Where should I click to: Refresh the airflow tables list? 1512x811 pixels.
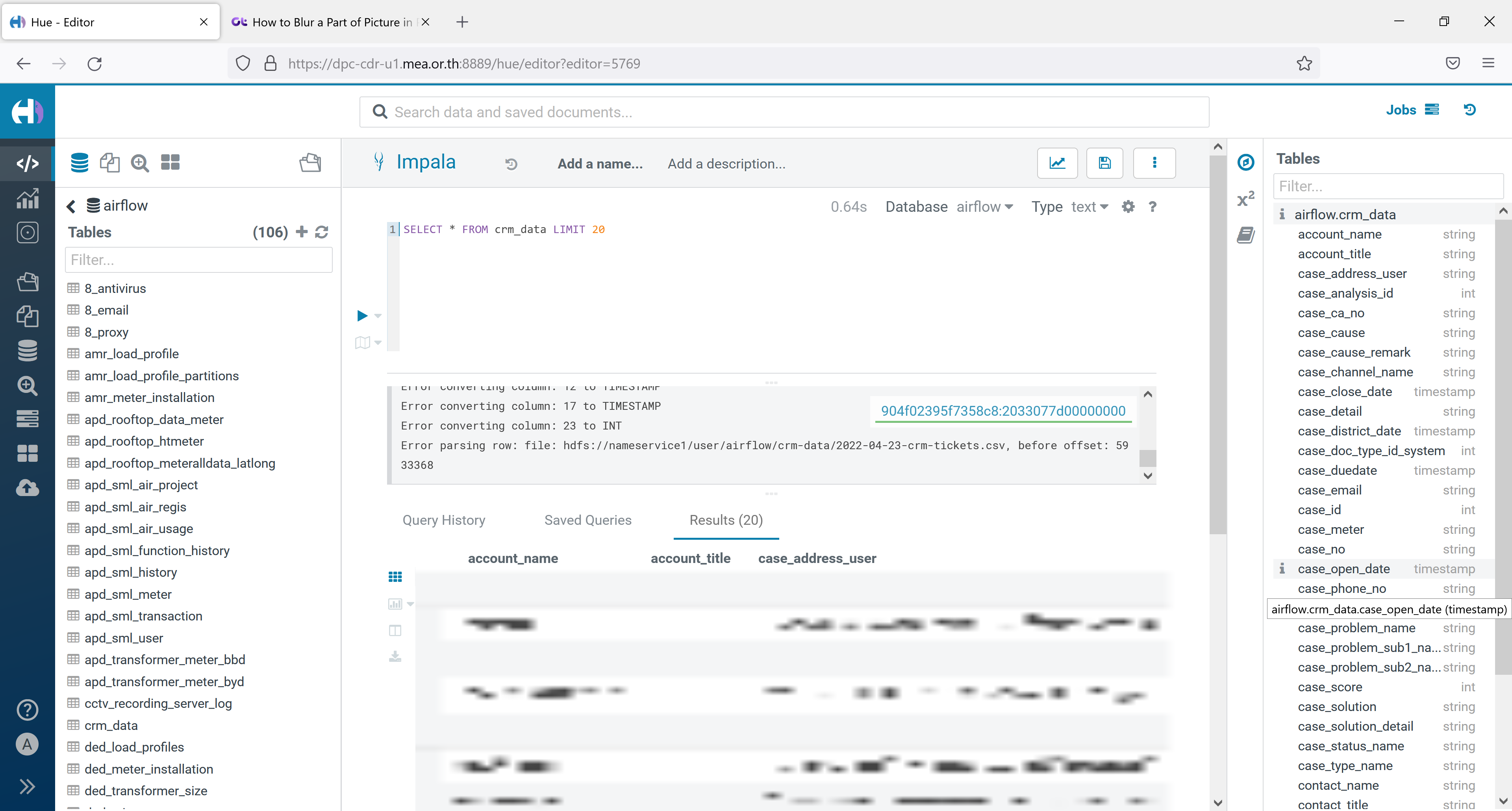322,232
